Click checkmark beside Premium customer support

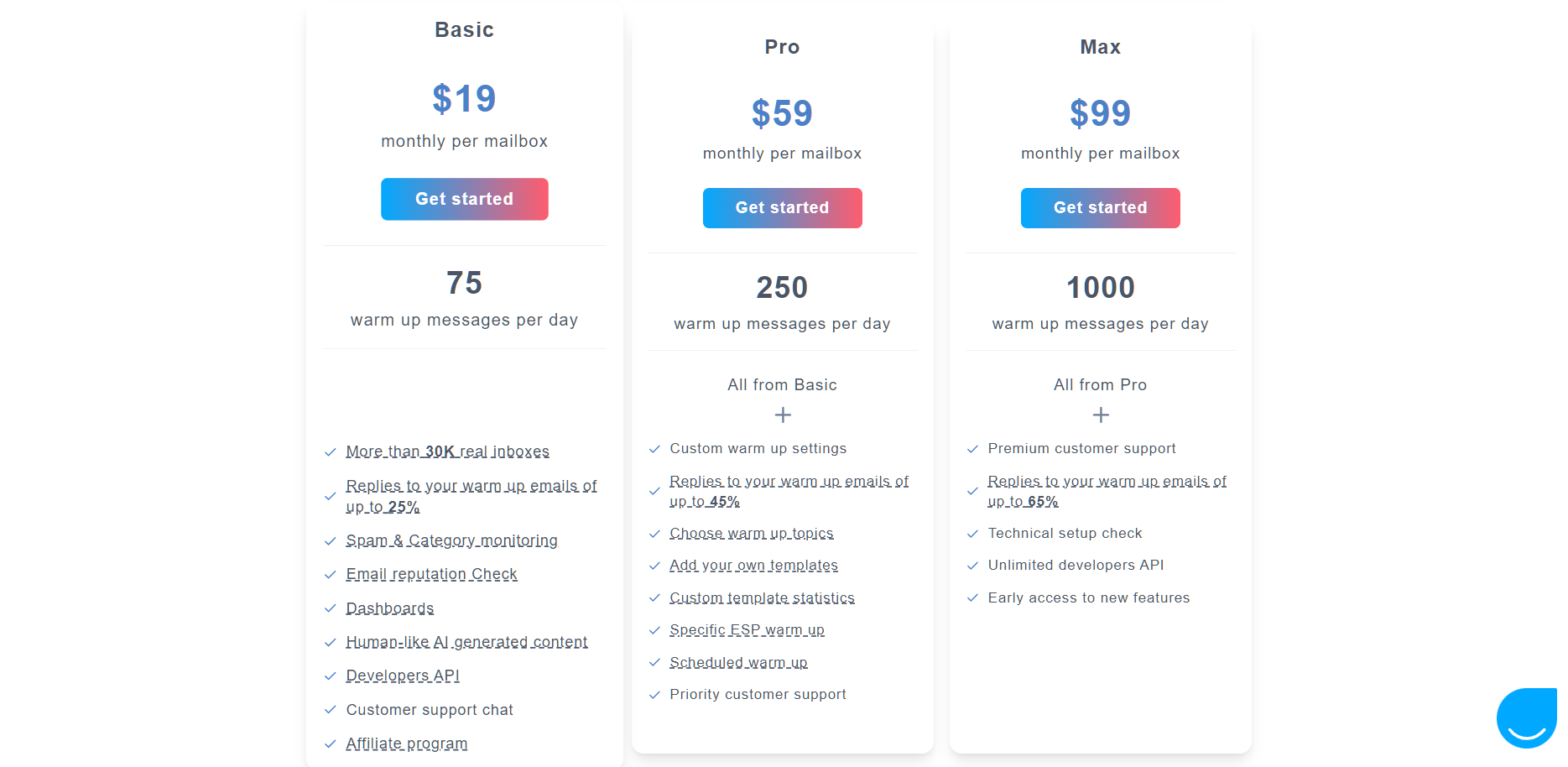[972, 449]
